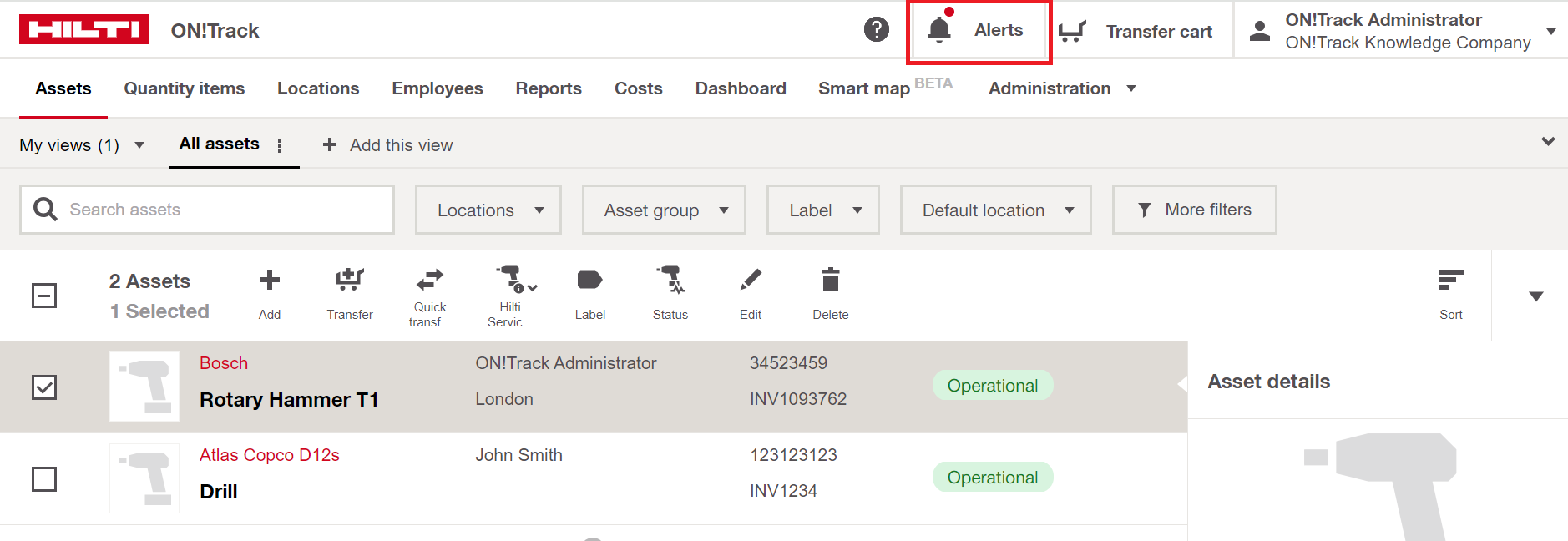Click the More filters button

(1194, 210)
